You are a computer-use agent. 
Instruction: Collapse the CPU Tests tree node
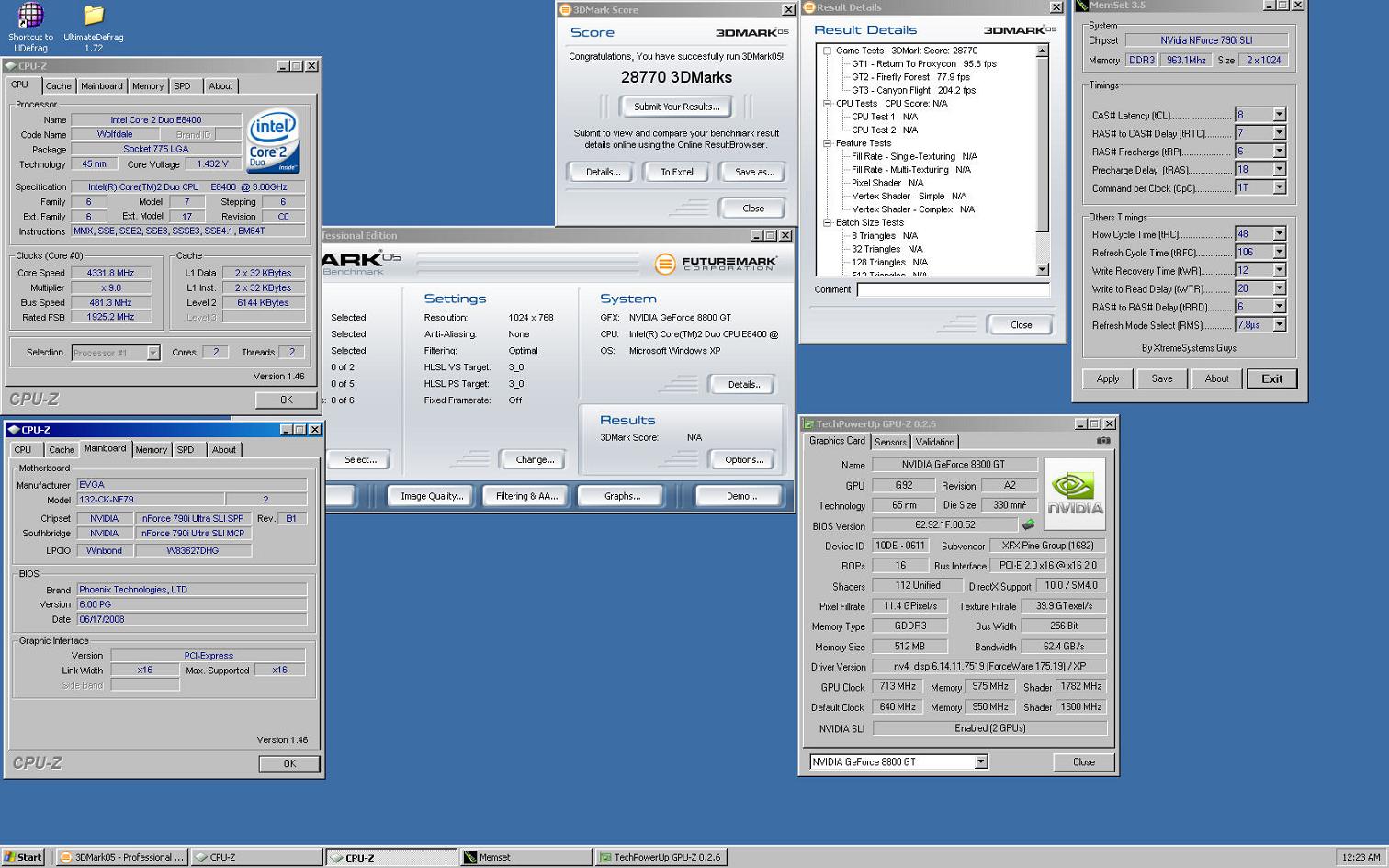click(x=827, y=104)
